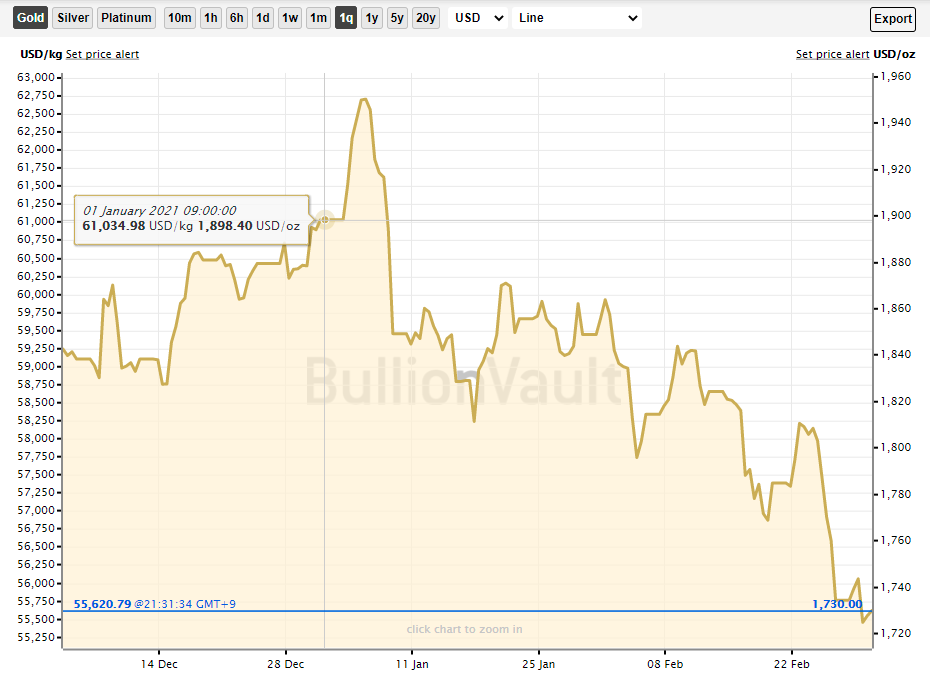This screenshot has height=678, width=930.
Task: Open the USD currency dropdown
Action: click(478, 18)
